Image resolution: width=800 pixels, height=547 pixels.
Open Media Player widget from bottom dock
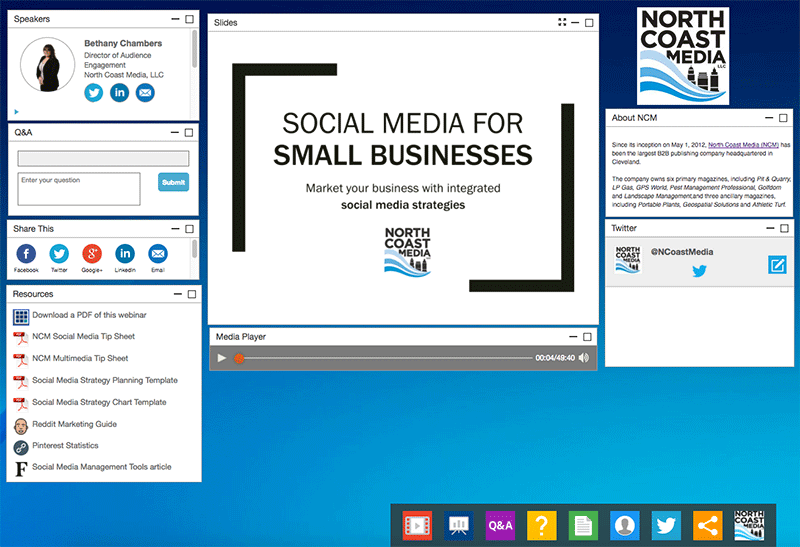[417, 525]
